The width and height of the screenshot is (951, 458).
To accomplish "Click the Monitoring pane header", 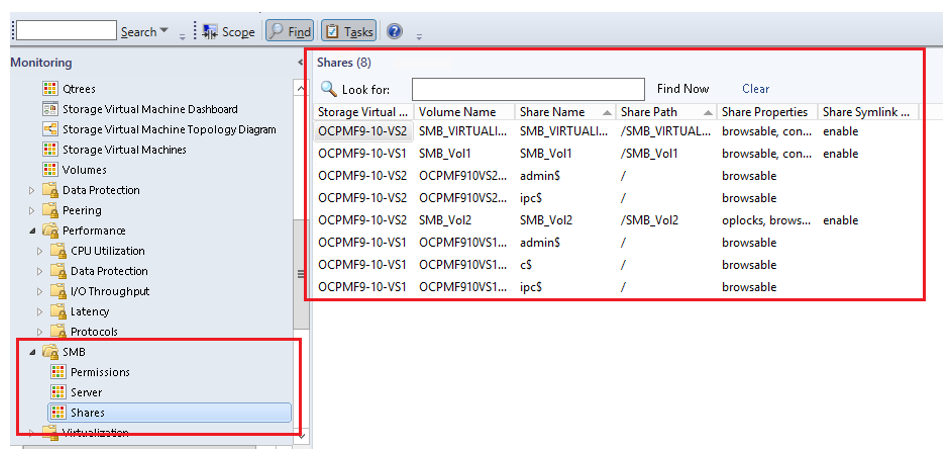I will pos(41,62).
